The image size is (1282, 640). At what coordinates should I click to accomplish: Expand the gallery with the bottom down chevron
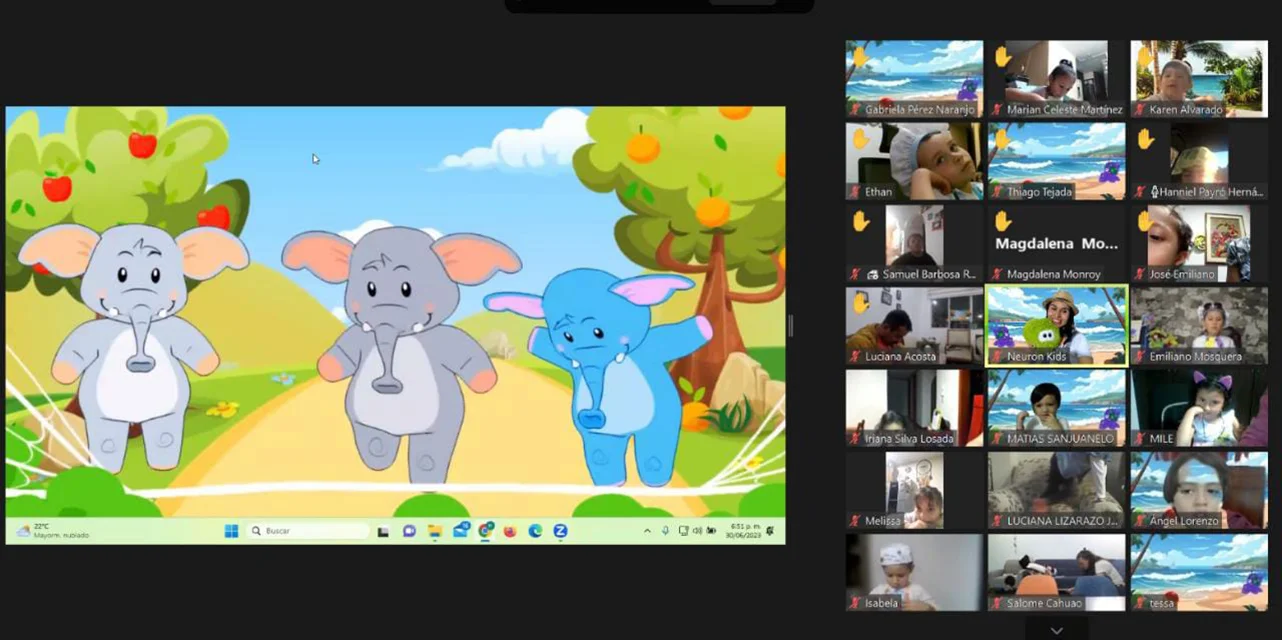click(1056, 631)
